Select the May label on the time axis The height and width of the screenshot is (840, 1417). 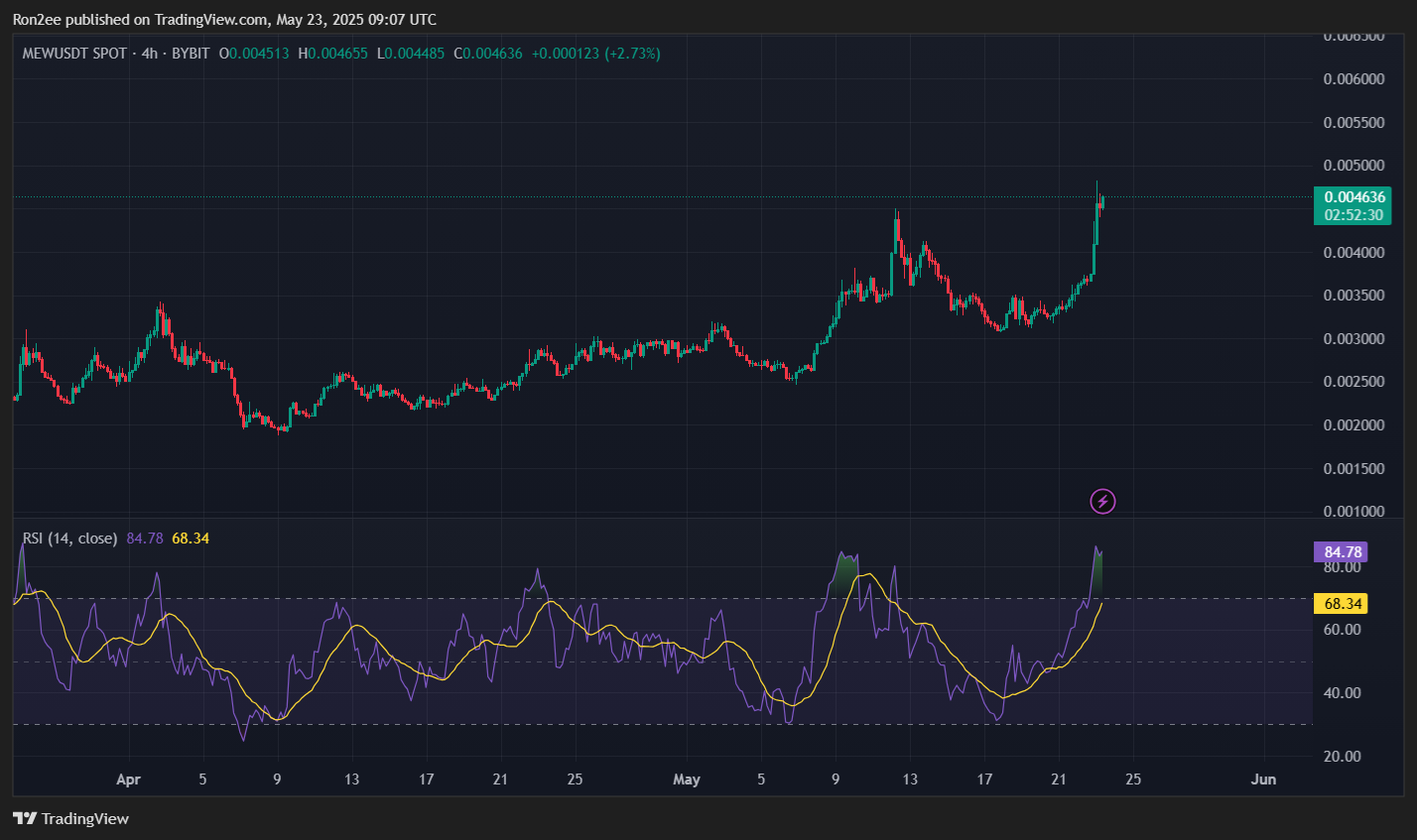[687, 780]
